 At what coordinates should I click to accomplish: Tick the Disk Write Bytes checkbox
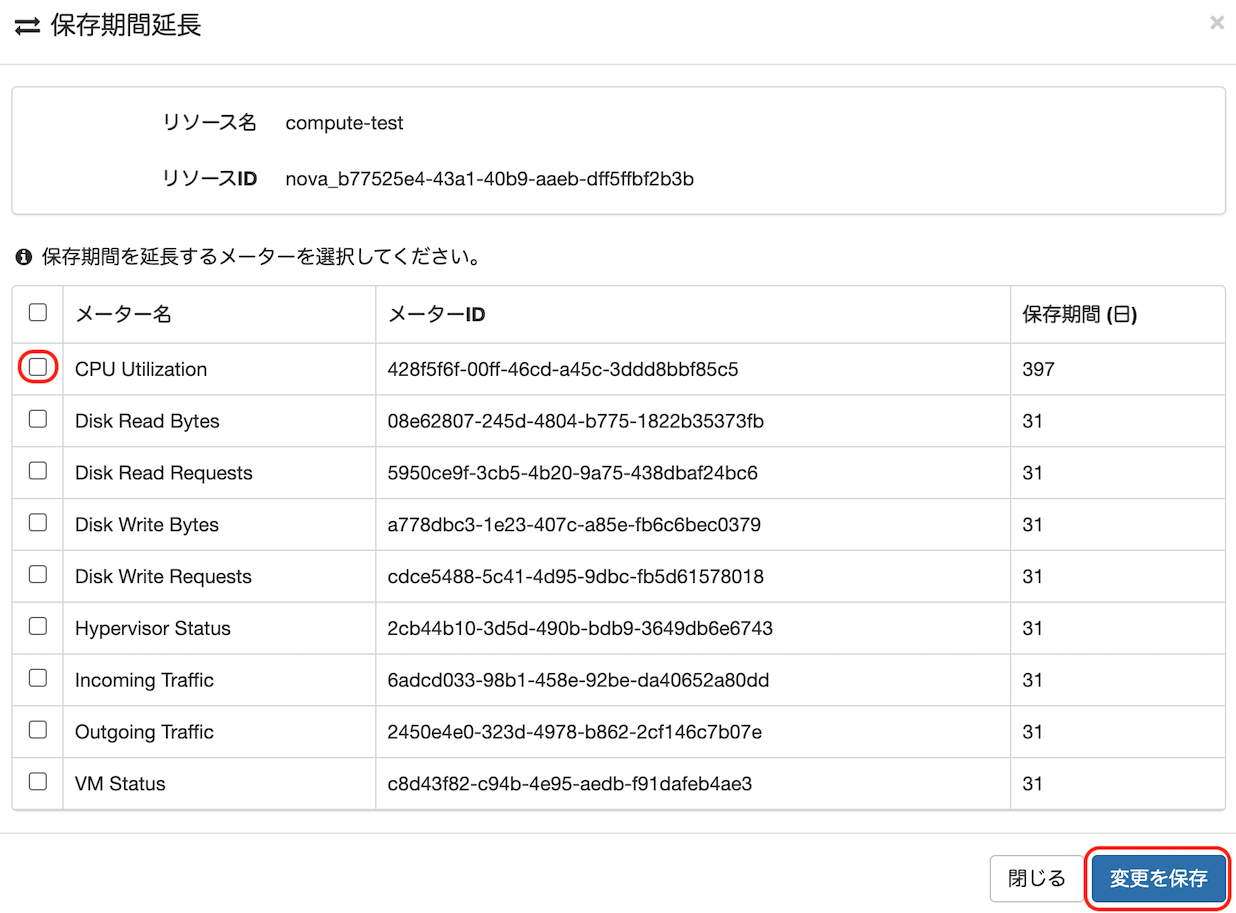tap(38, 523)
